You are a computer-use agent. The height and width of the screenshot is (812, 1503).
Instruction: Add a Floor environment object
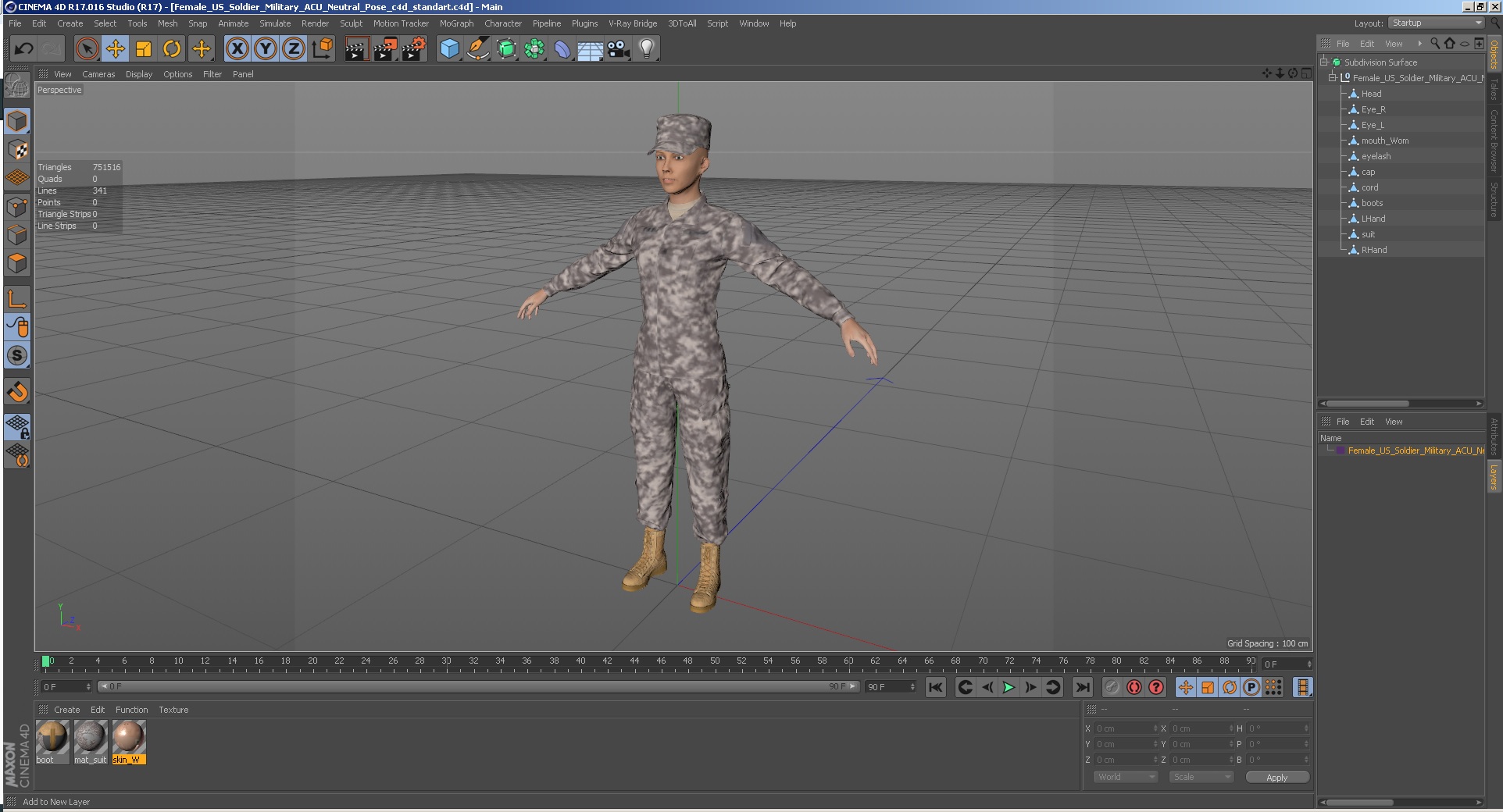pos(591,49)
